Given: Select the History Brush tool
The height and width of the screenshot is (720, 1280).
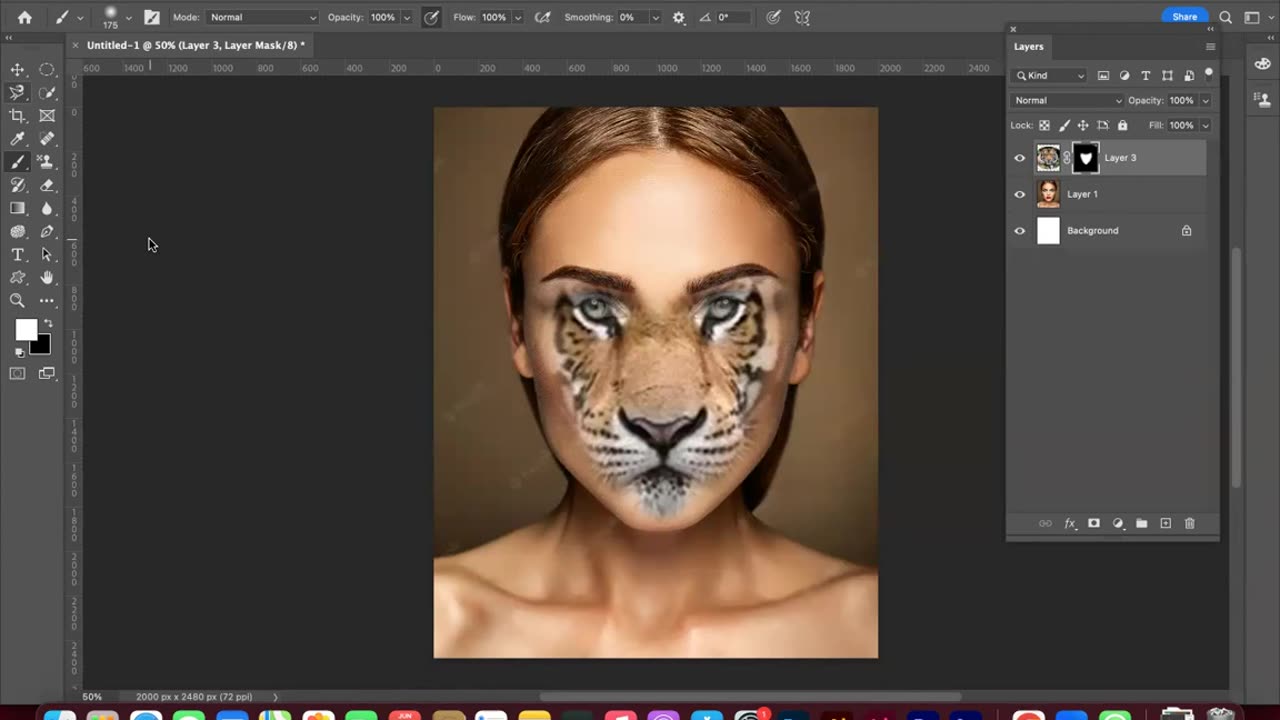Looking at the screenshot, I should point(17,185).
